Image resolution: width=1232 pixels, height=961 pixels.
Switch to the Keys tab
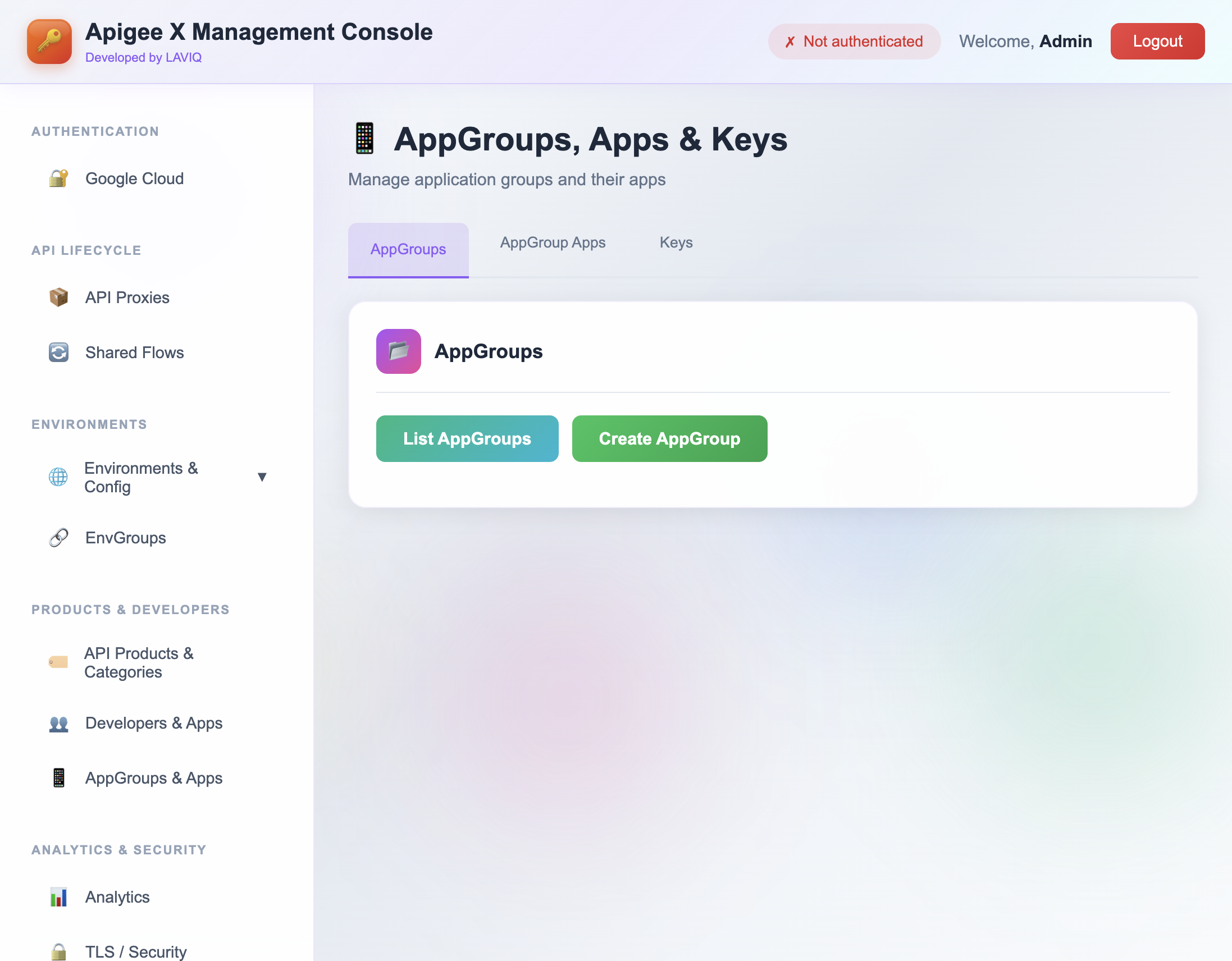point(676,242)
